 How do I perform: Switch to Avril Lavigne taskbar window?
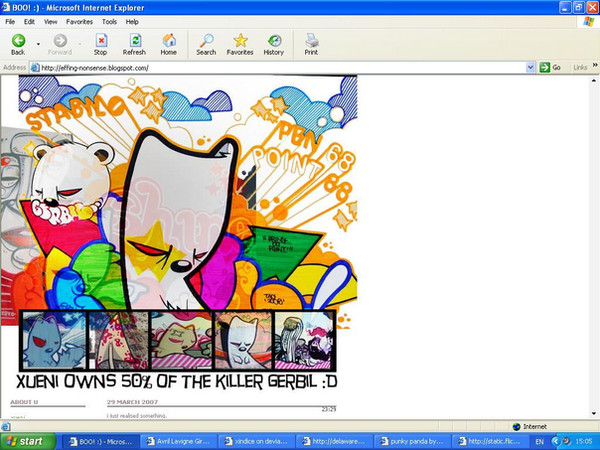pyautogui.click(x=179, y=441)
